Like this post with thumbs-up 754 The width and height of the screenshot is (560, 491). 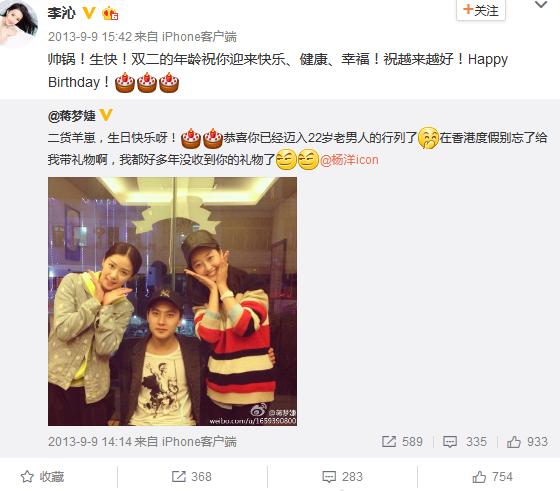tap(492, 477)
